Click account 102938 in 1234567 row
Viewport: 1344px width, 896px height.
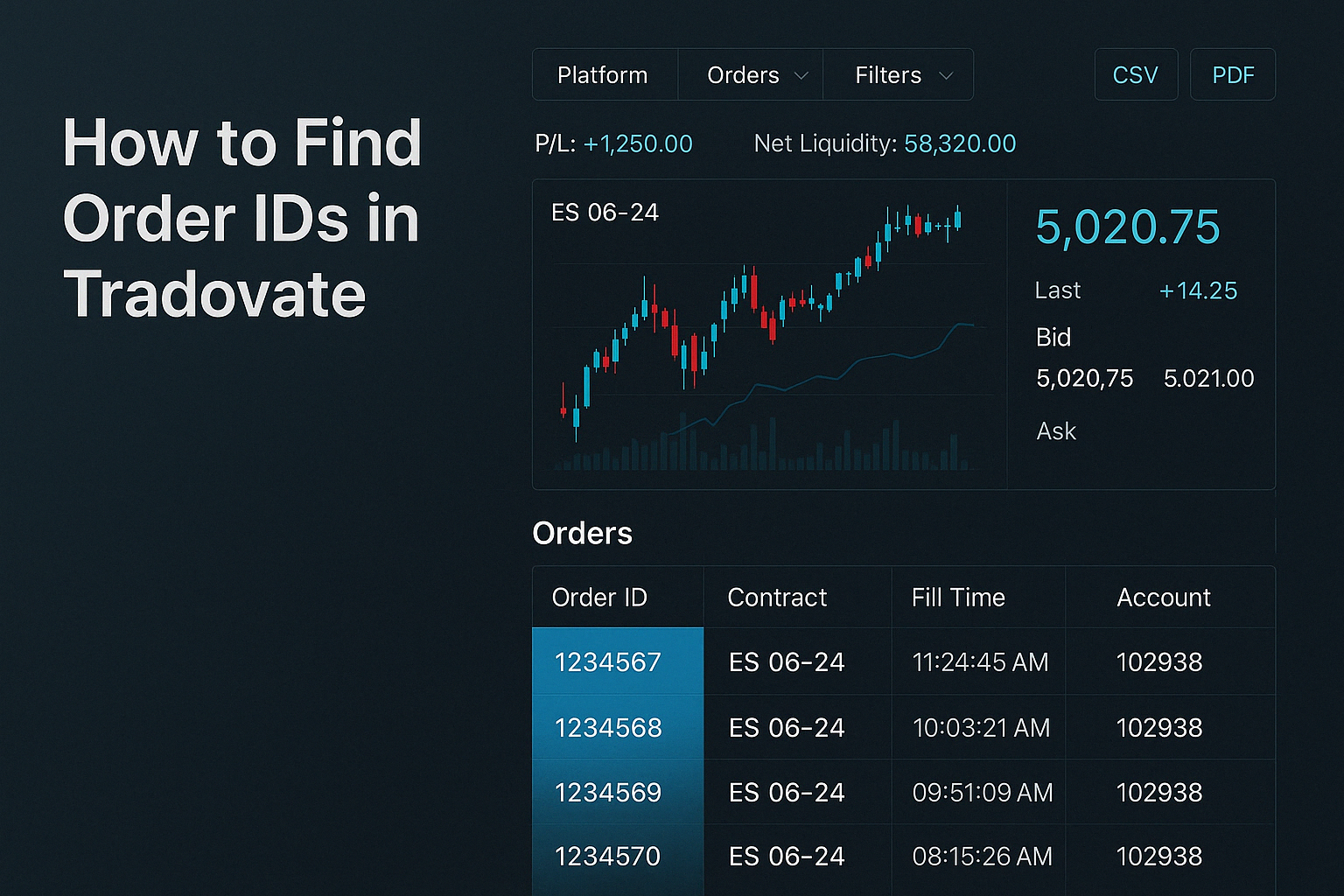pyautogui.click(x=1159, y=662)
